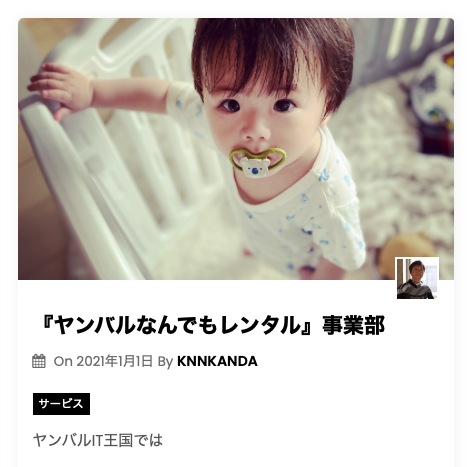The width and height of the screenshot is (474, 467).
Task: Click the calendar icon beside the post date
Action: coord(39,361)
